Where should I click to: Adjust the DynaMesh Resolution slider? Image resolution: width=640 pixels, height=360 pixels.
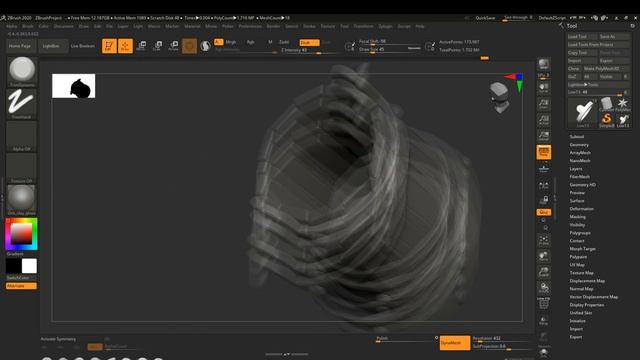[501, 338]
